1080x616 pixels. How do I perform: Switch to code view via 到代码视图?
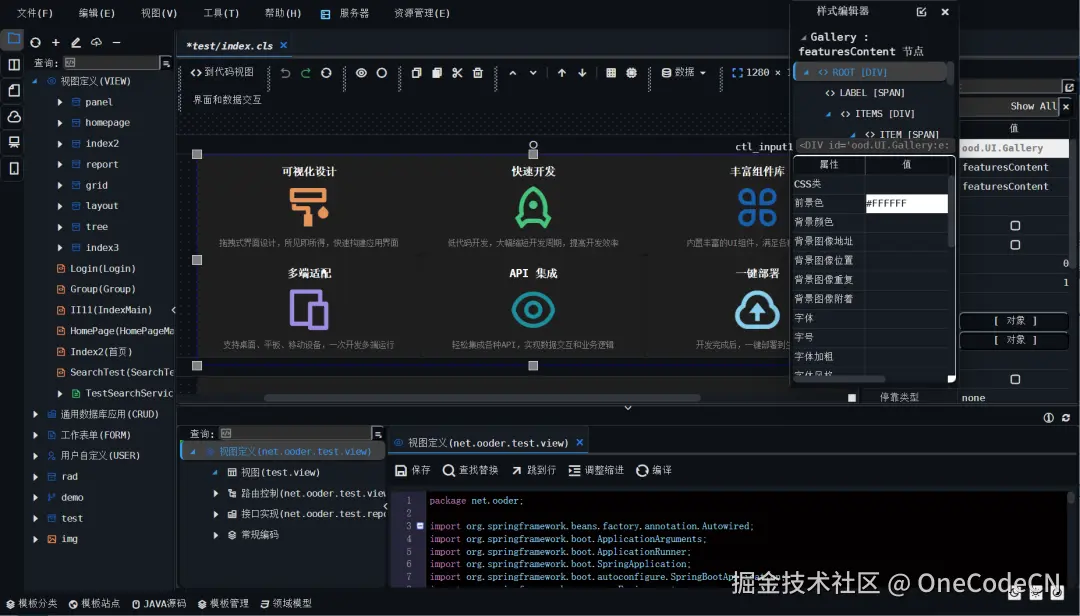coord(222,72)
